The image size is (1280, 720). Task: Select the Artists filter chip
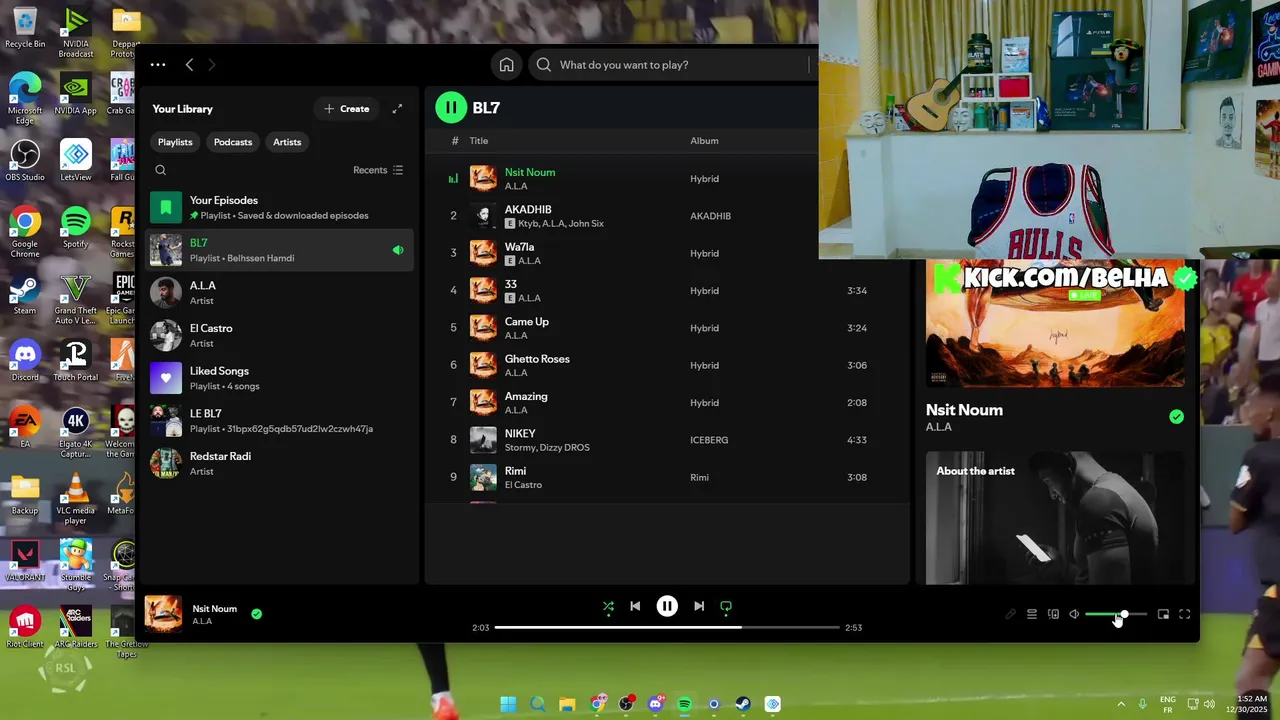click(x=287, y=142)
